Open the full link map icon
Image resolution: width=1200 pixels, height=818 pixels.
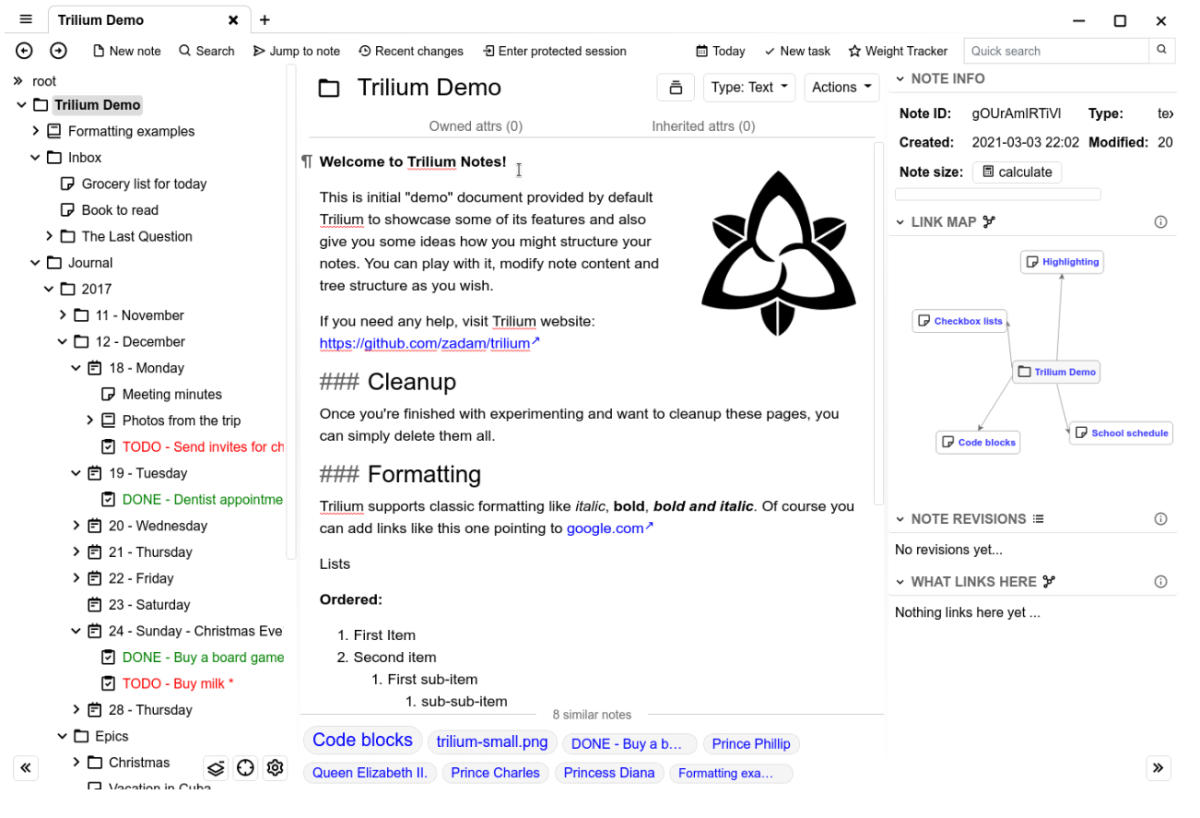pos(989,222)
